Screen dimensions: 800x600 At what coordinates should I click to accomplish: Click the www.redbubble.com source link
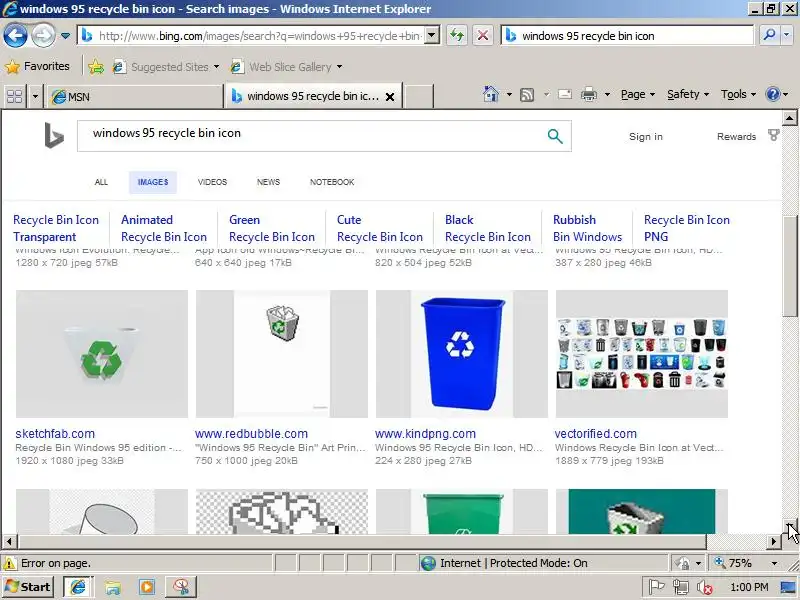252,434
